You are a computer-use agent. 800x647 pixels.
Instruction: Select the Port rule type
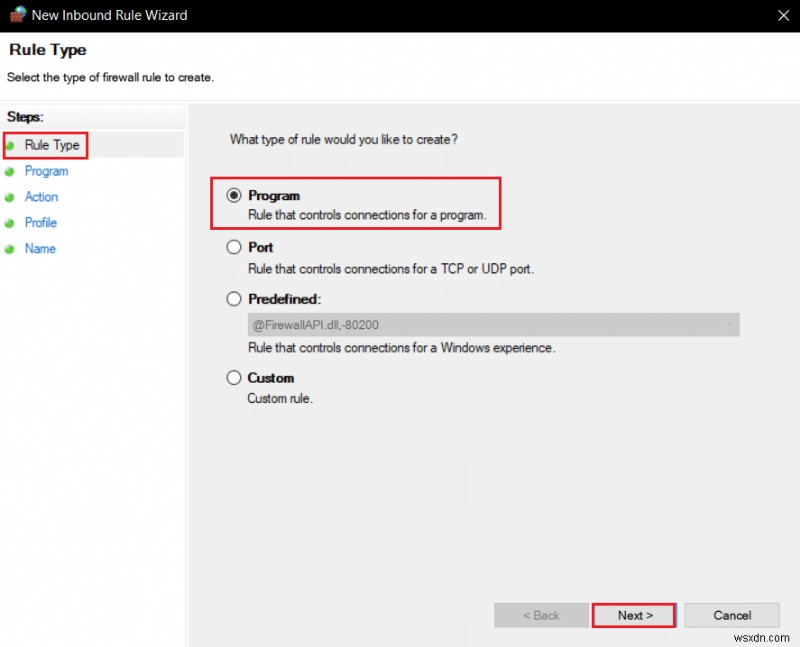coord(233,247)
